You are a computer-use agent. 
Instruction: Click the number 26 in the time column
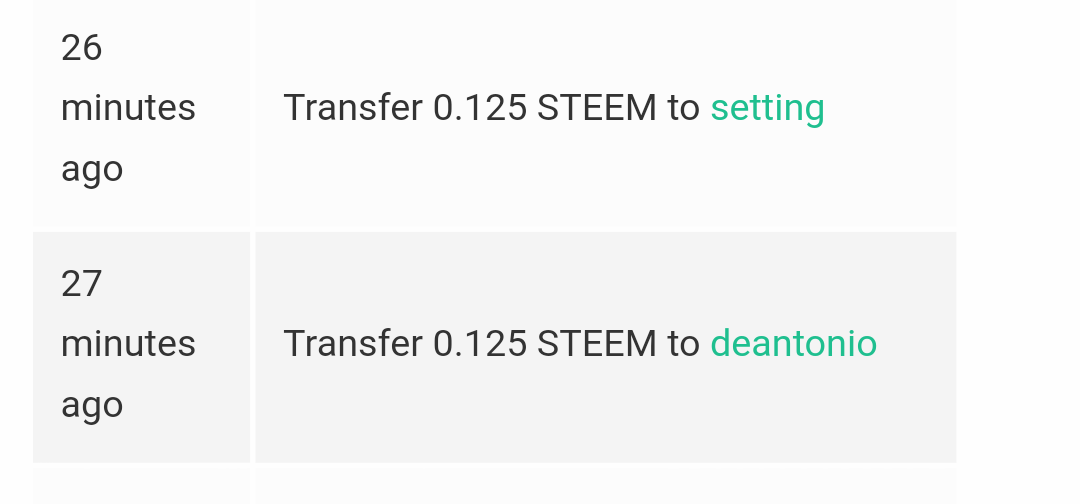[82, 48]
